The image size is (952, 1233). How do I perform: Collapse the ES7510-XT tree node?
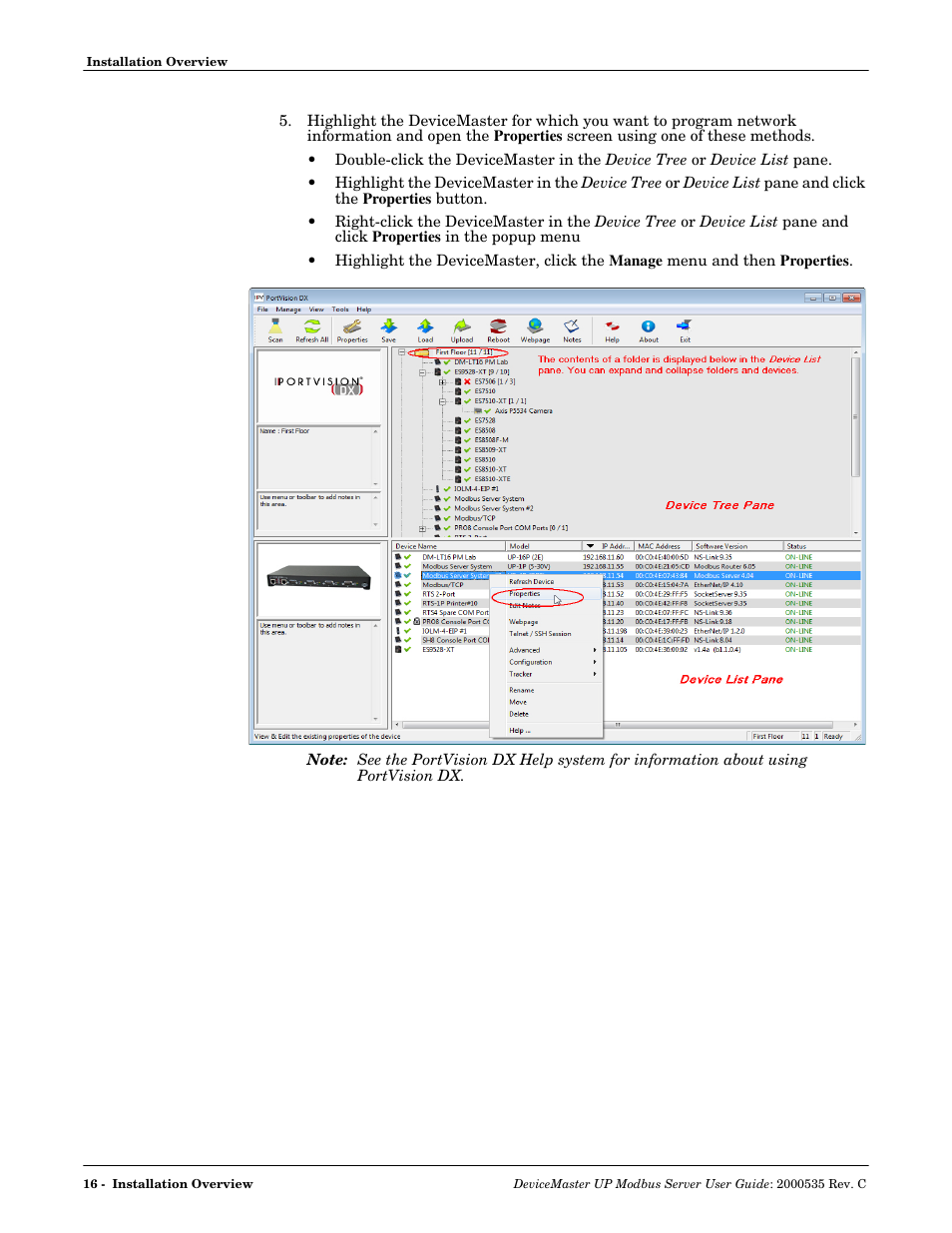(x=442, y=401)
